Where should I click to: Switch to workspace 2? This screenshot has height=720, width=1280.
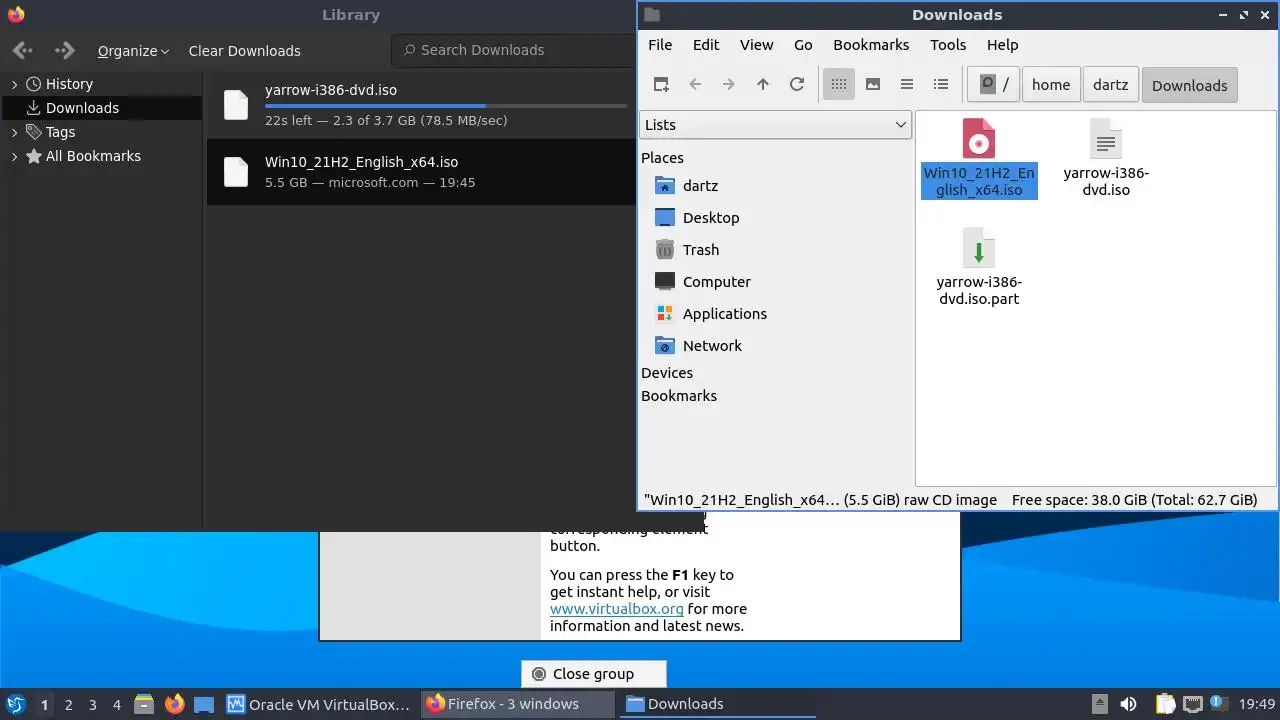(x=68, y=705)
